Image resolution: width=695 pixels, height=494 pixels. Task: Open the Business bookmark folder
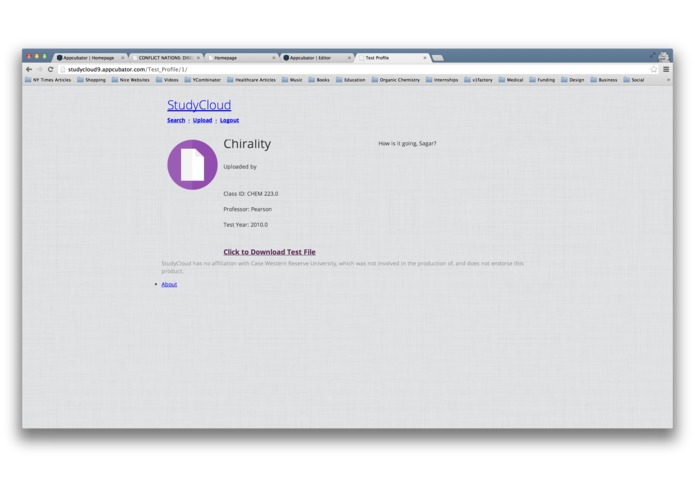[604, 80]
